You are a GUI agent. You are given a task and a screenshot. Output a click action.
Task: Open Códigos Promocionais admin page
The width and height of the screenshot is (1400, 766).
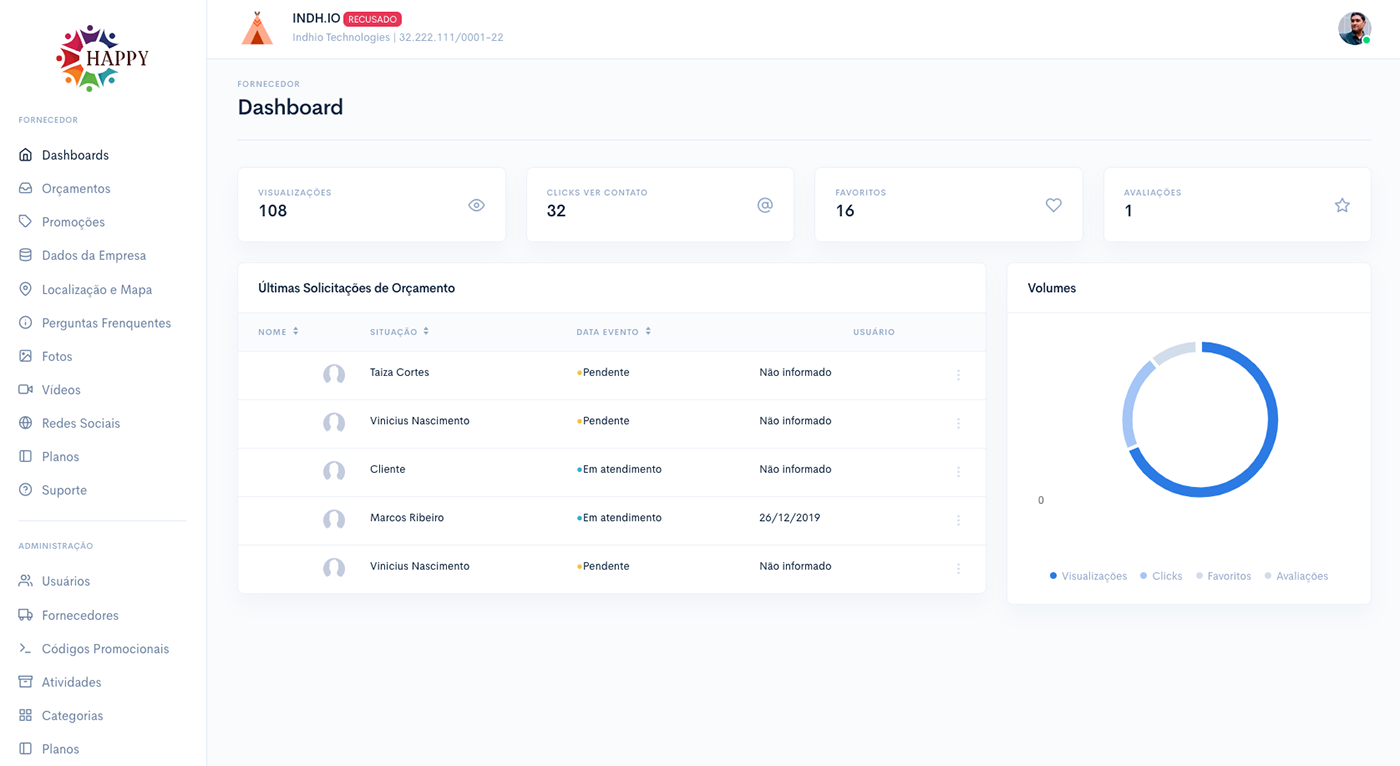[x=105, y=649]
